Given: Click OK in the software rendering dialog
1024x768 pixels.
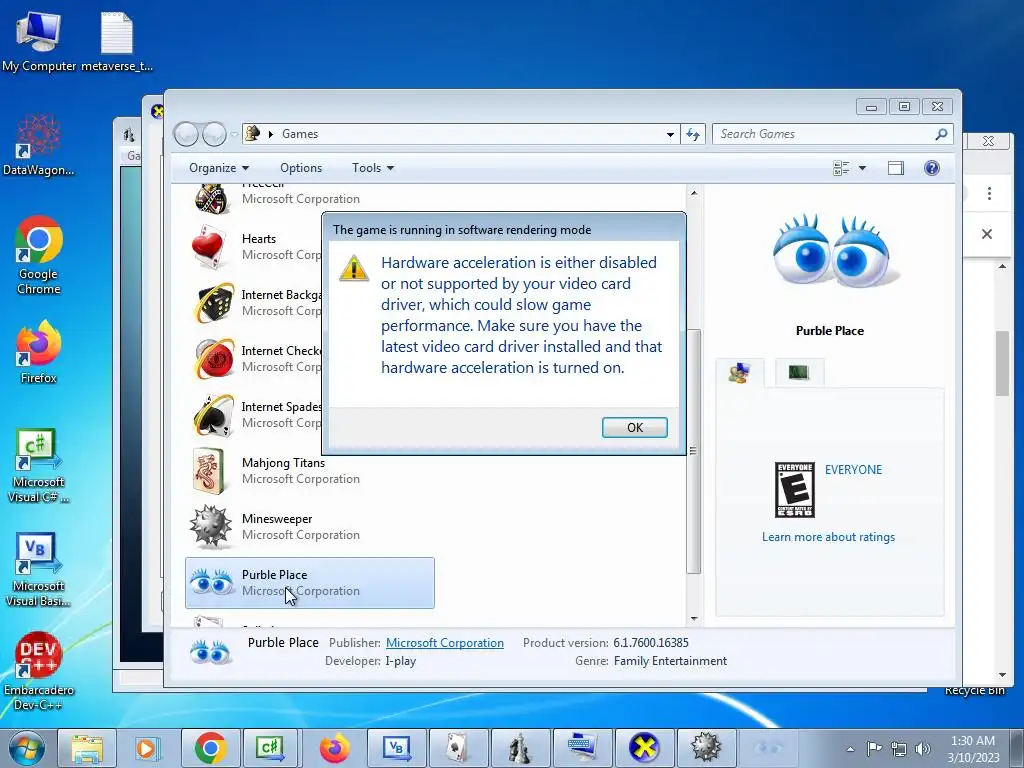Looking at the screenshot, I should 634,427.
